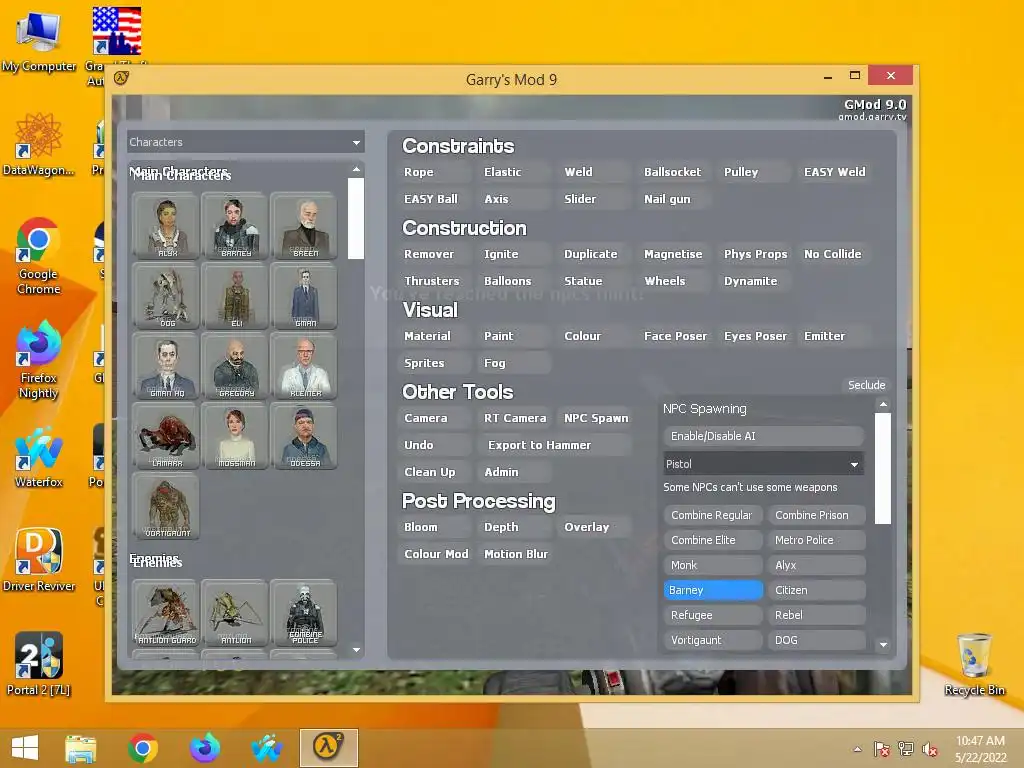The image size is (1024, 768).
Task: Toggle Enable/Disable AI
Action: pyautogui.click(x=763, y=436)
